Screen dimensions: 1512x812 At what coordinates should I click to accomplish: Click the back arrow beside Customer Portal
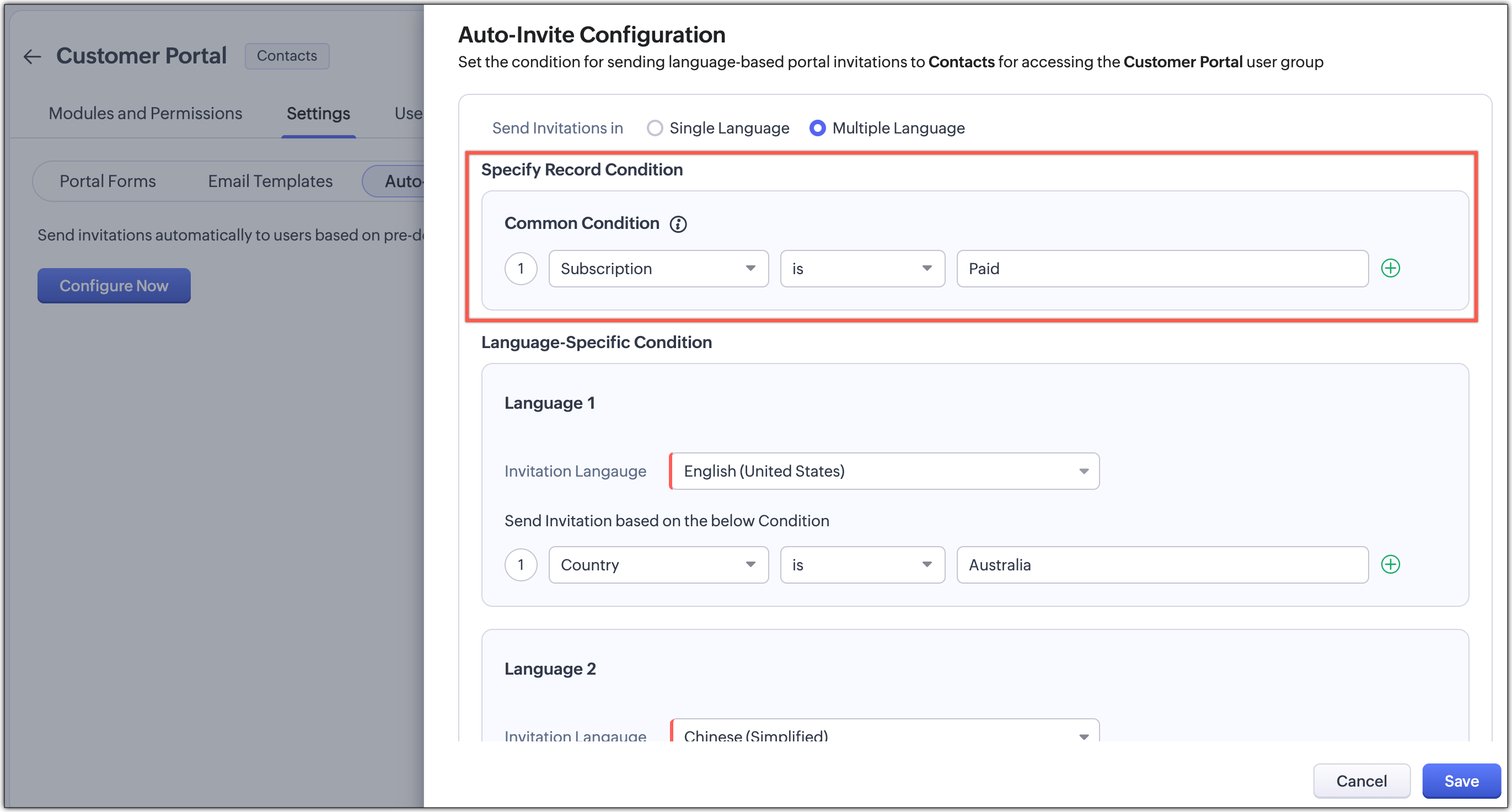(x=33, y=56)
